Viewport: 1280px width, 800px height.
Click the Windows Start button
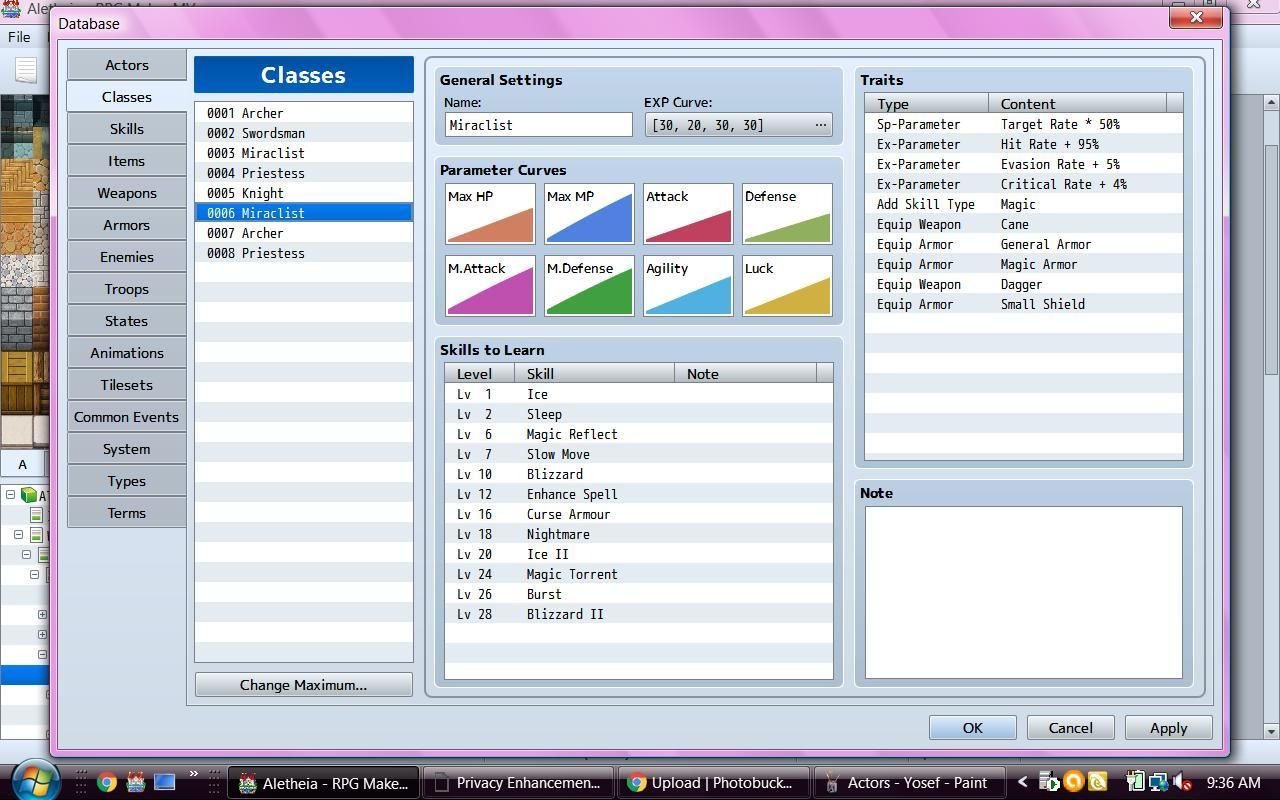[x=35, y=781]
